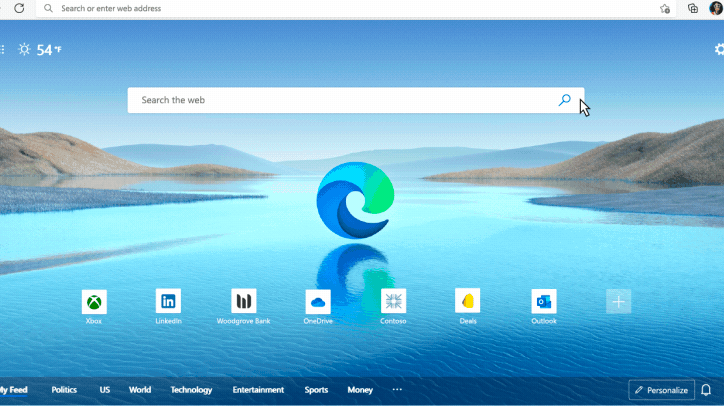Image resolution: width=724 pixels, height=406 pixels.
Task: Switch to the Technology tab
Action: point(191,390)
